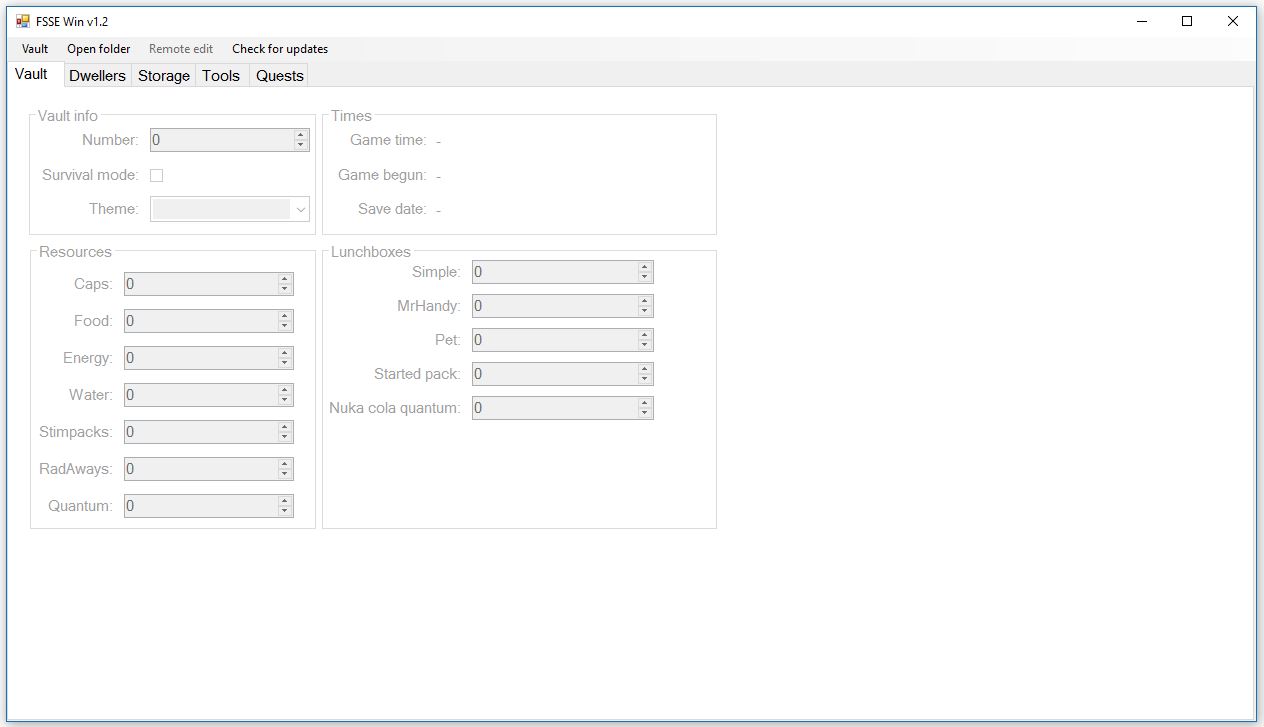Click the Pet lunchbox count field

(x=555, y=340)
